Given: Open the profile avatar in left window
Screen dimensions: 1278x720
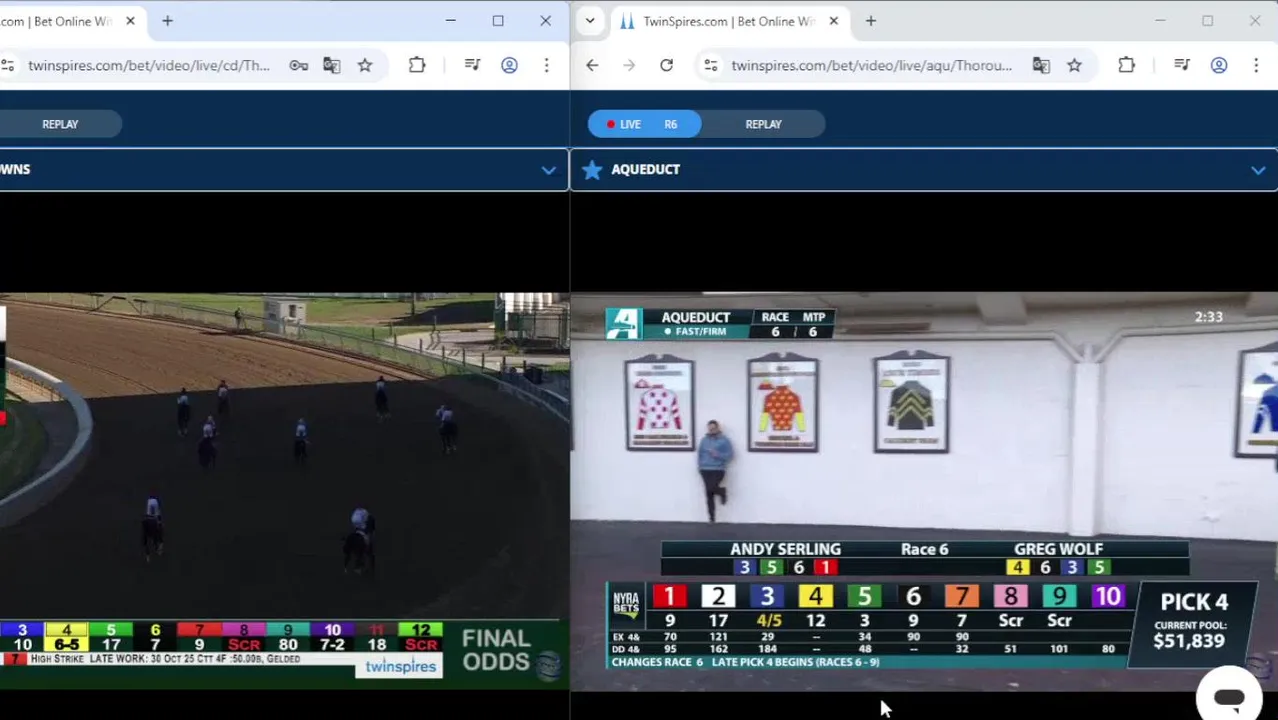Looking at the screenshot, I should (509, 65).
